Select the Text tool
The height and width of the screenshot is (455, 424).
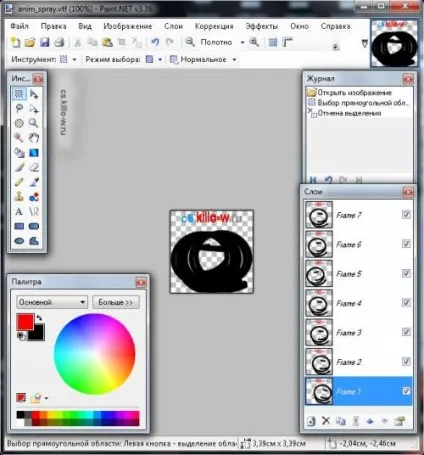19,211
